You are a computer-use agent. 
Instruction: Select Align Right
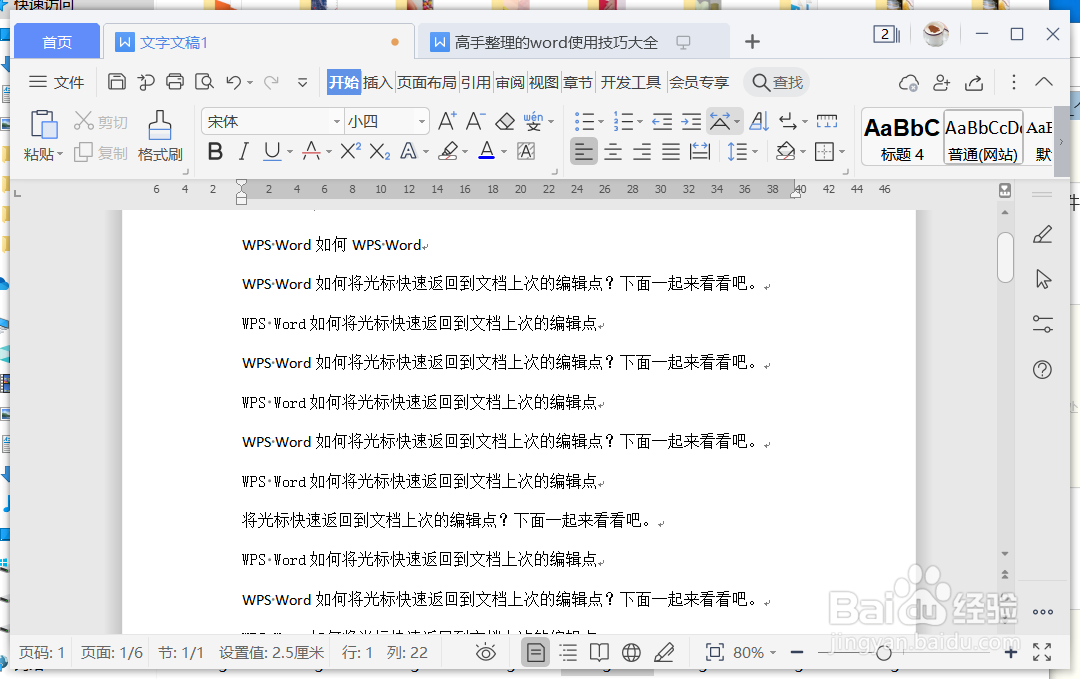pyautogui.click(x=641, y=151)
